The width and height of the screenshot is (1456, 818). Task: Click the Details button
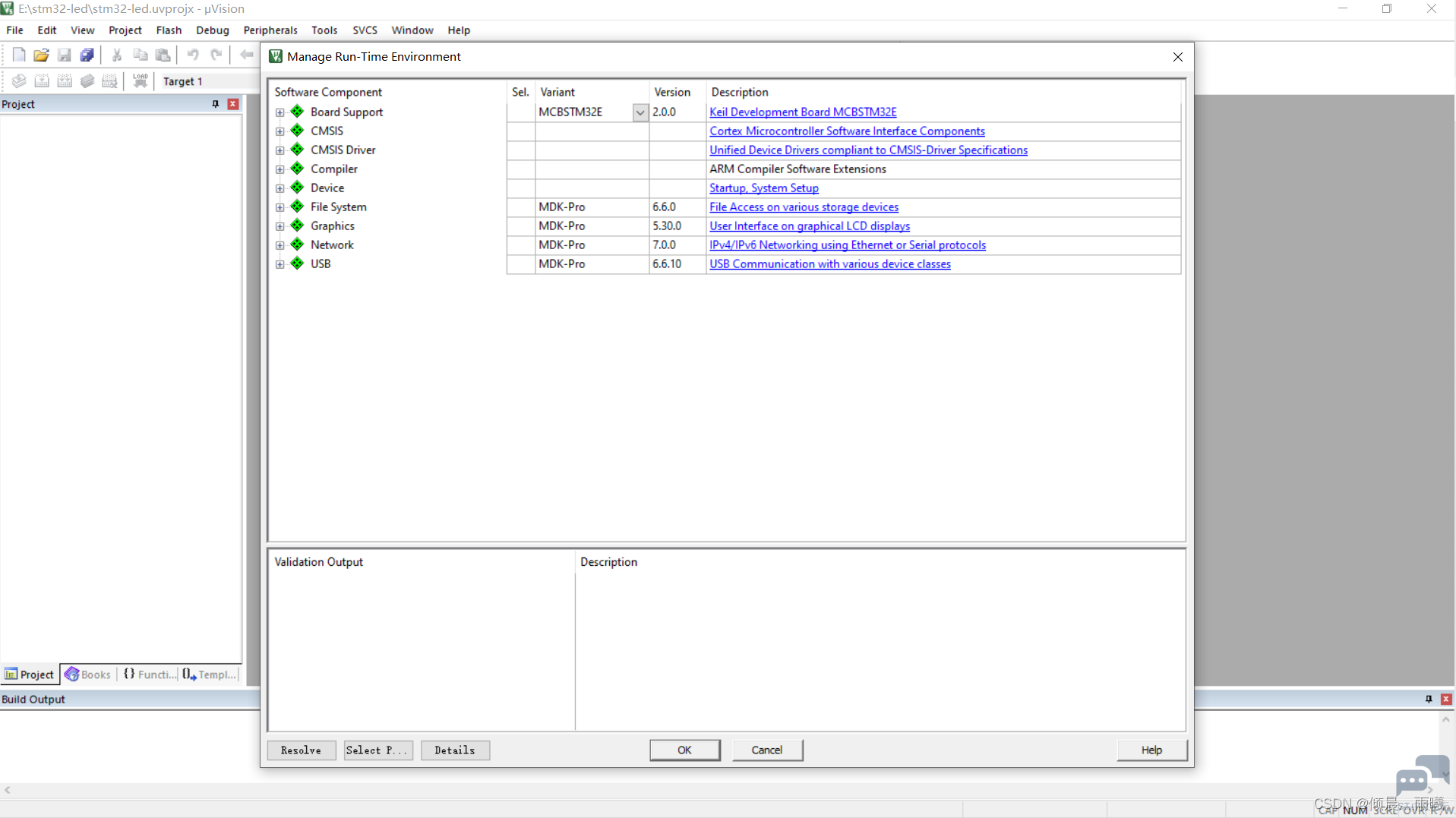455,750
